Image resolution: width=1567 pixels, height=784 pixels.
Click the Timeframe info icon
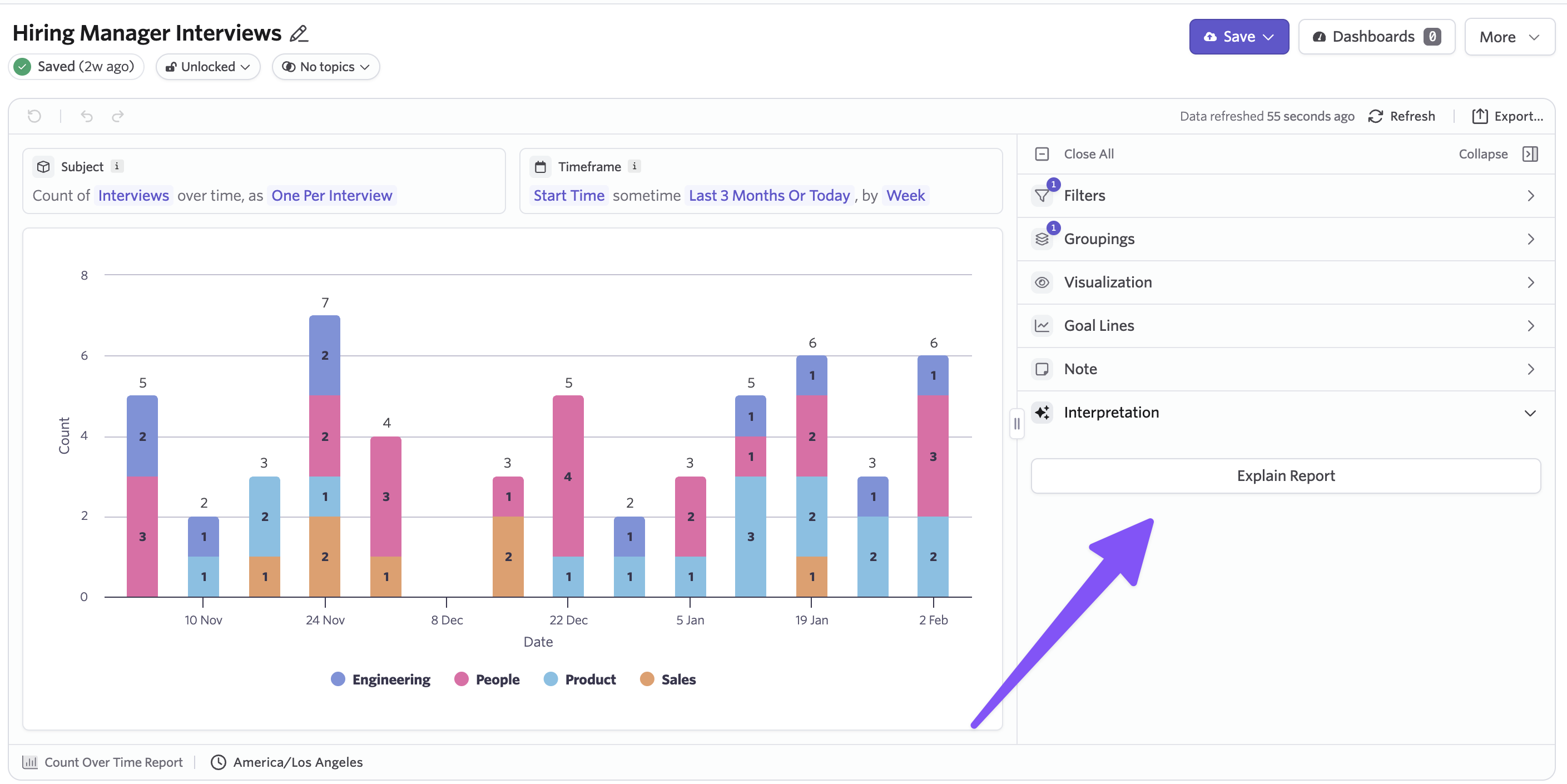[634, 166]
